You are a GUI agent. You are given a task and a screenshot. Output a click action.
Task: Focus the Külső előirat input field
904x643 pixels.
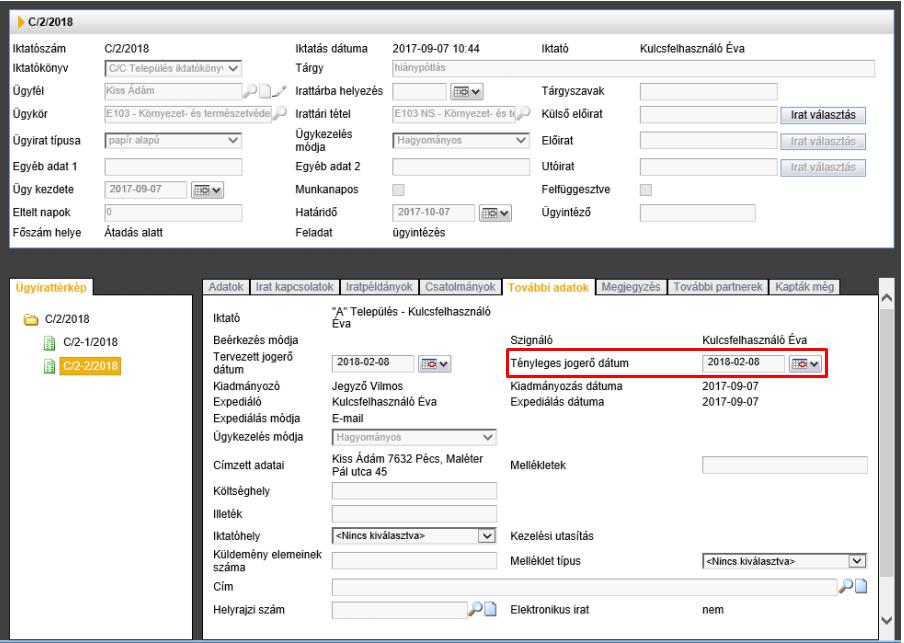[x=709, y=114]
